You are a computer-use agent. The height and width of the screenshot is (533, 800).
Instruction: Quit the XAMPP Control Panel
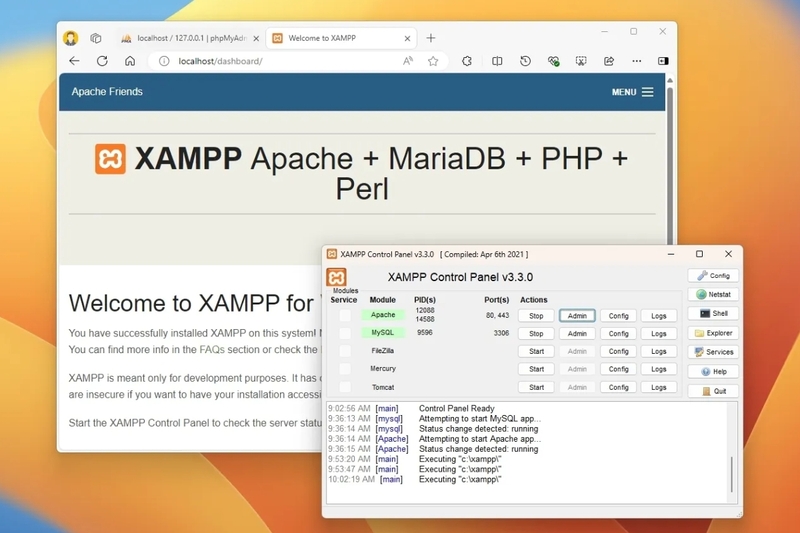713,391
